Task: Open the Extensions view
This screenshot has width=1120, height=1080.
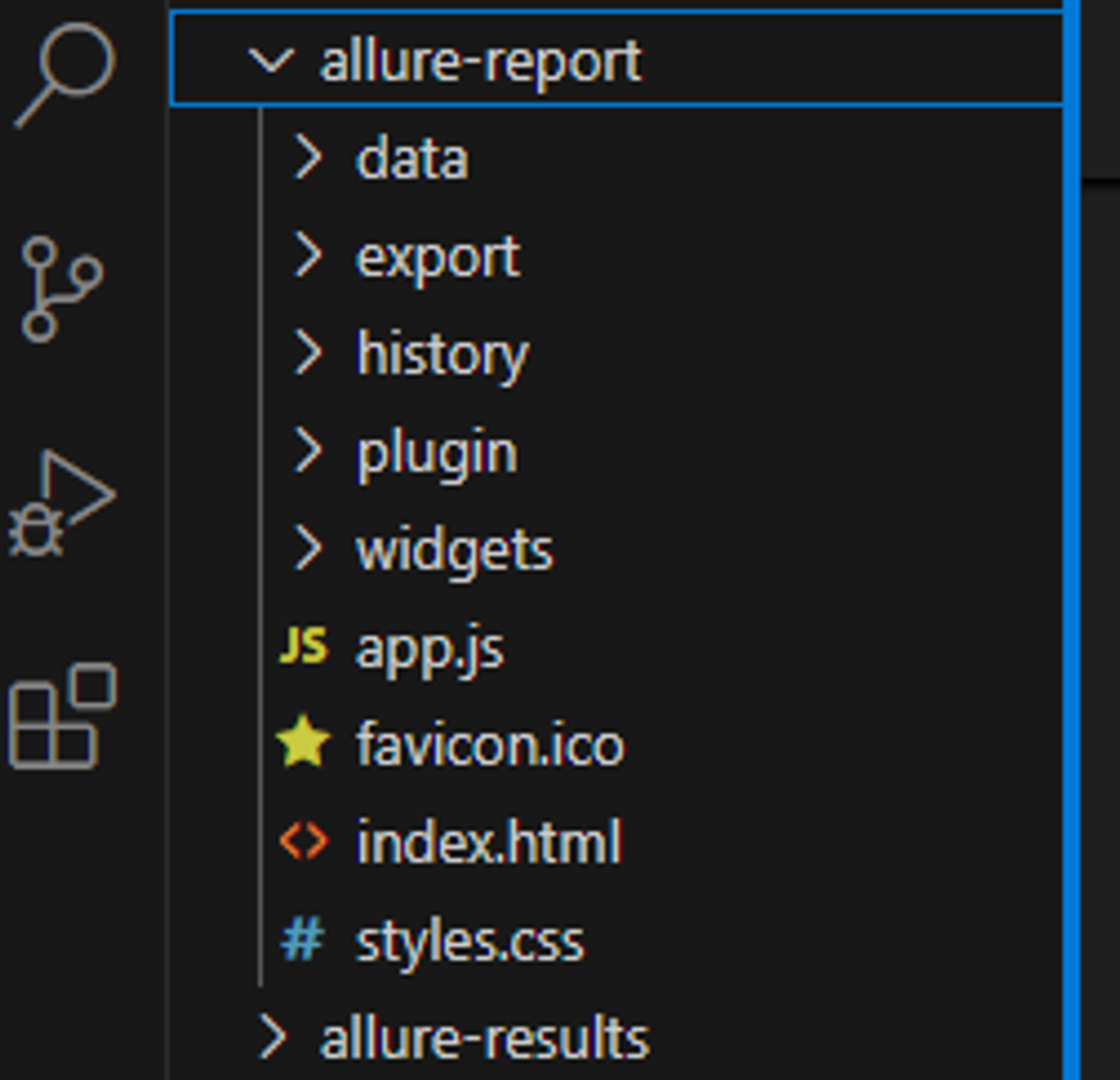Action: click(62, 717)
